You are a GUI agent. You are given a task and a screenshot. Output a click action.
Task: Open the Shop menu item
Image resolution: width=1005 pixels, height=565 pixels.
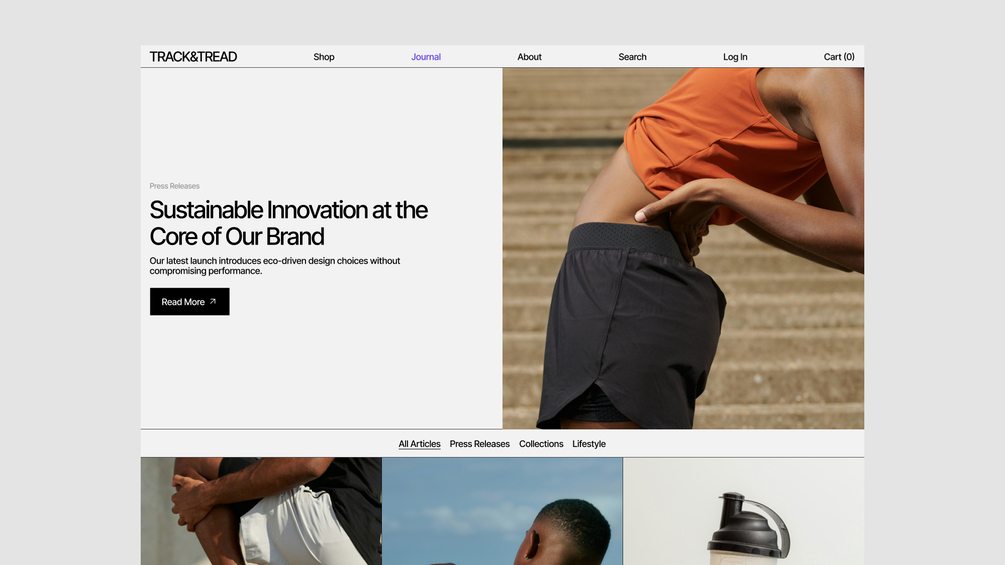(324, 56)
